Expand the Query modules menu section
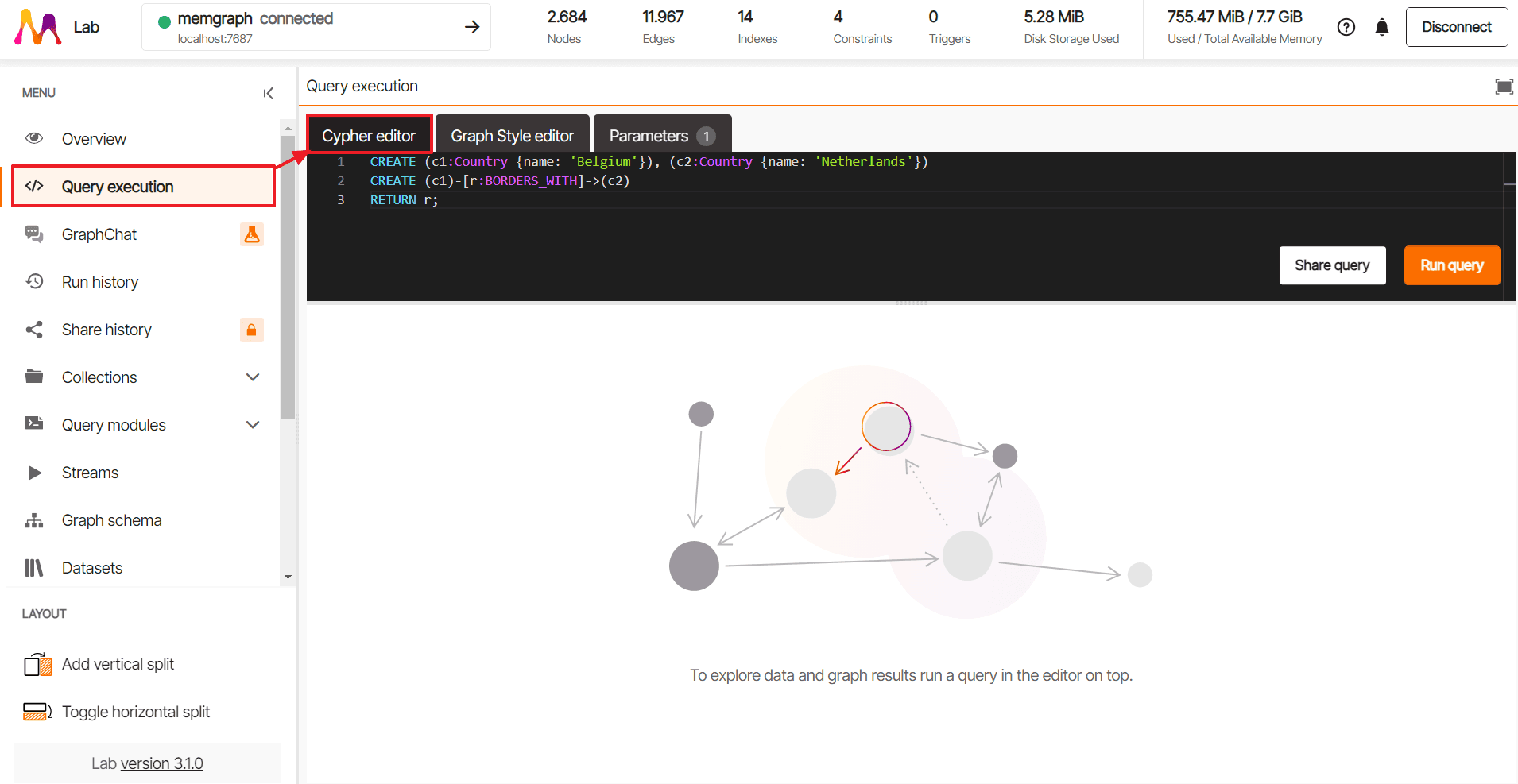This screenshot has height=784, width=1518. (x=253, y=425)
